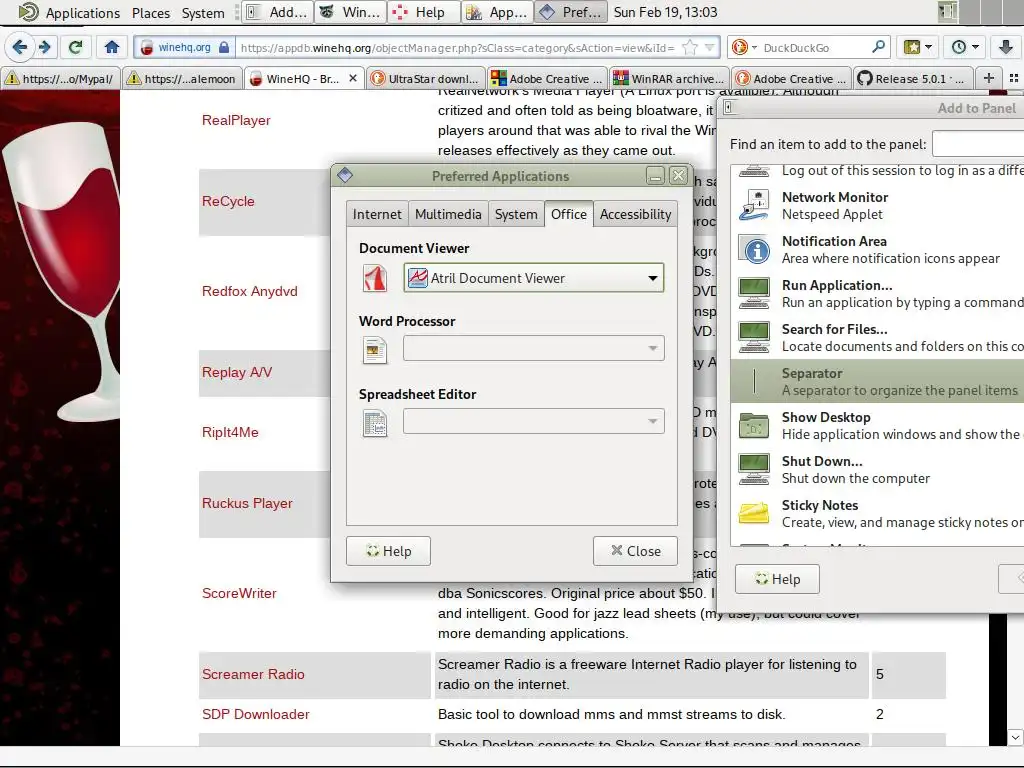The width and height of the screenshot is (1024, 768).
Task: Expand the Spreadsheet Editor dropdown
Action: point(534,421)
